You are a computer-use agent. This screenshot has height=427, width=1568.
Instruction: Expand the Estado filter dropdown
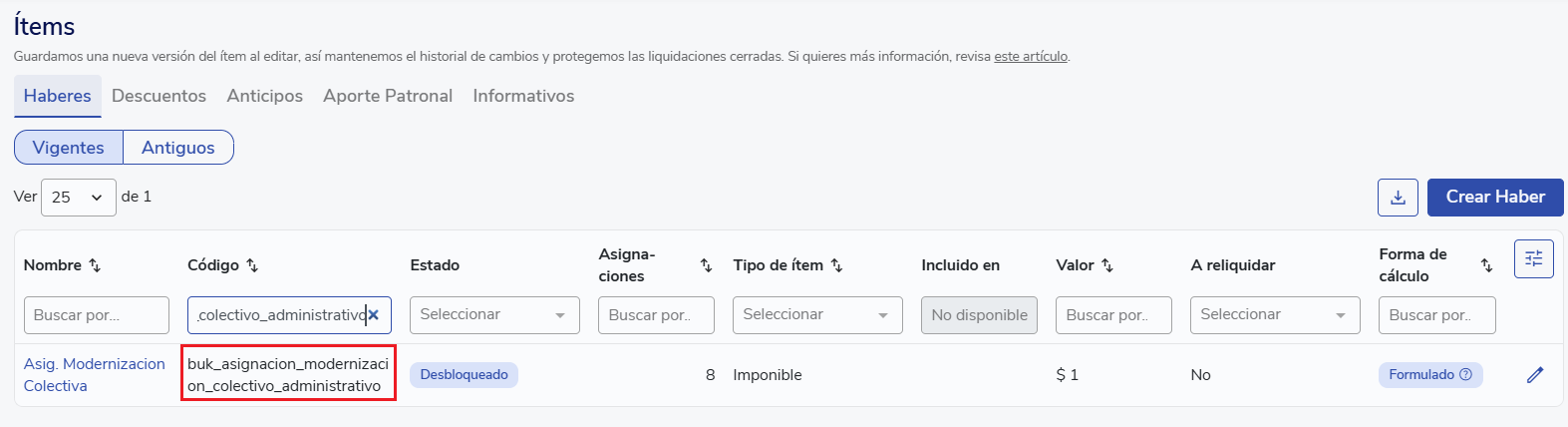[x=494, y=315]
